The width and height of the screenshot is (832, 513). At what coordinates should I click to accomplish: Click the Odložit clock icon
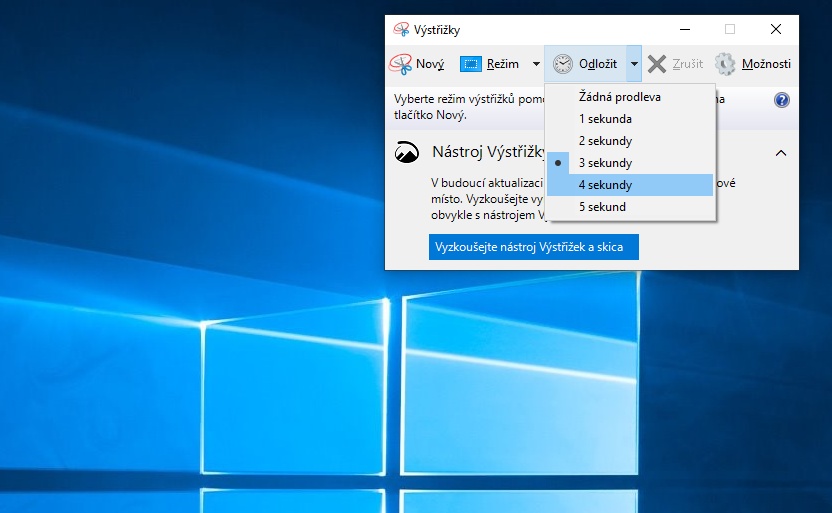pyautogui.click(x=563, y=64)
